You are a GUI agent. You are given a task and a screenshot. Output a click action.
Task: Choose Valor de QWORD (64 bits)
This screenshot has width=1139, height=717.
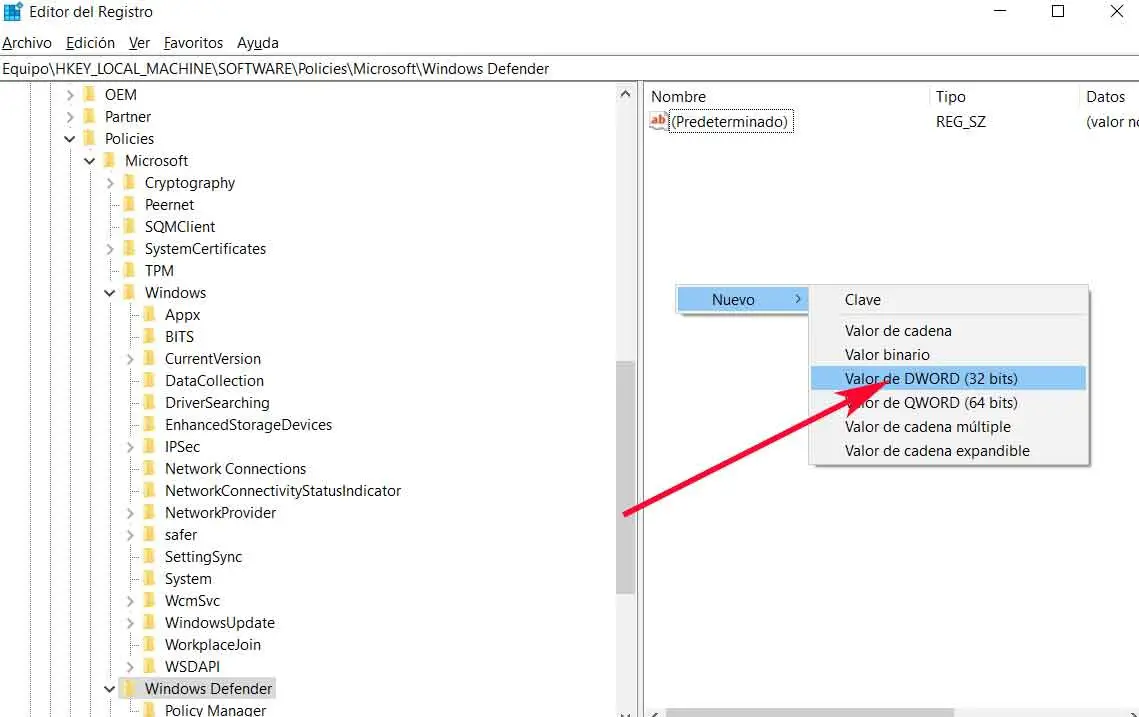point(948,402)
